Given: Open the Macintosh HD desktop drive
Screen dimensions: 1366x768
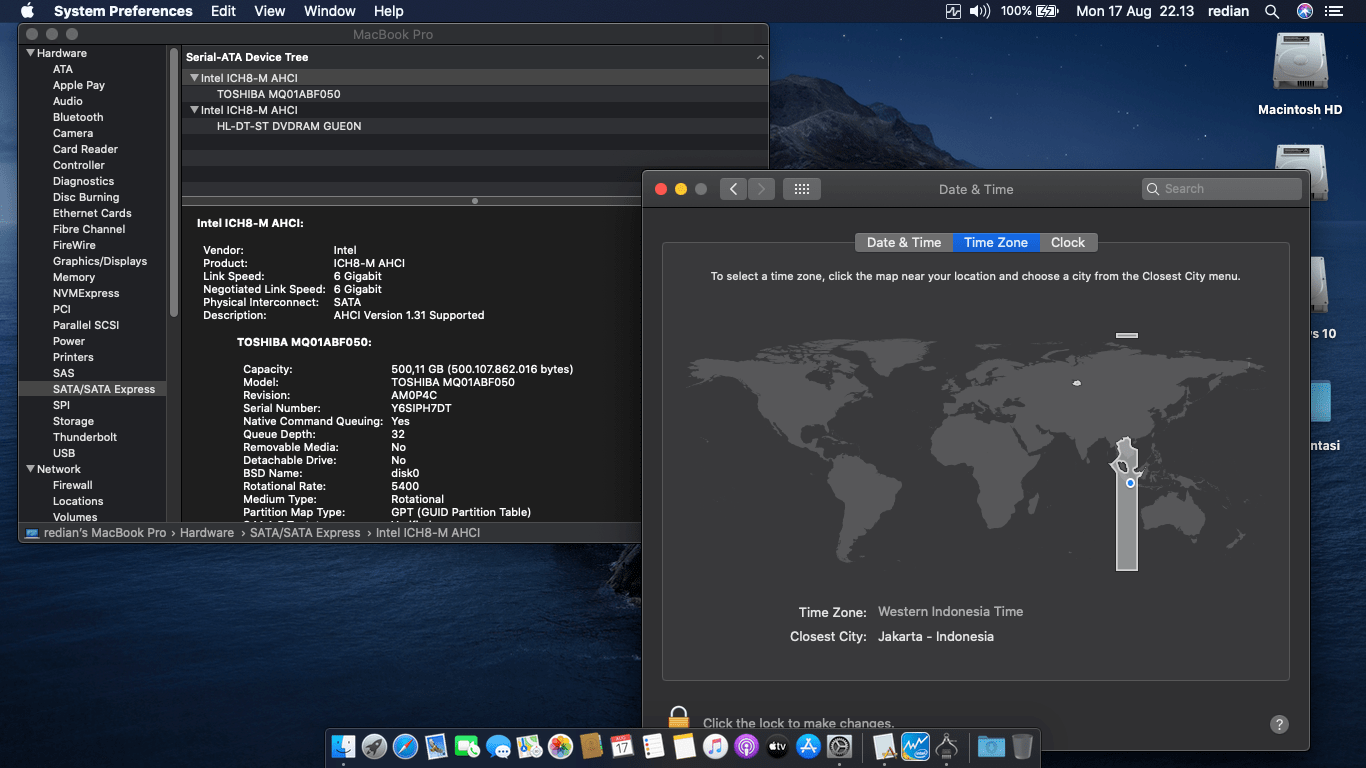Looking at the screenshot, I should (x=1300, y=74).
